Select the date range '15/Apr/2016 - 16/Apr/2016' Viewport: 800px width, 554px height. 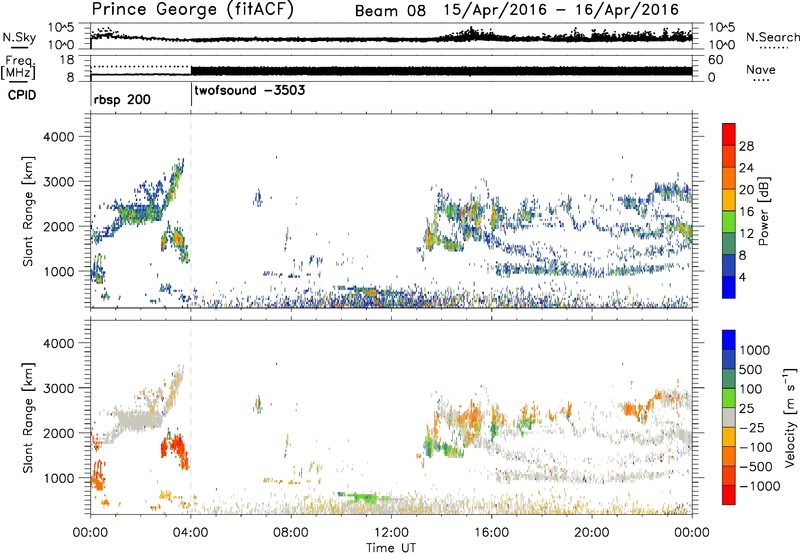(x=561, y=10)
